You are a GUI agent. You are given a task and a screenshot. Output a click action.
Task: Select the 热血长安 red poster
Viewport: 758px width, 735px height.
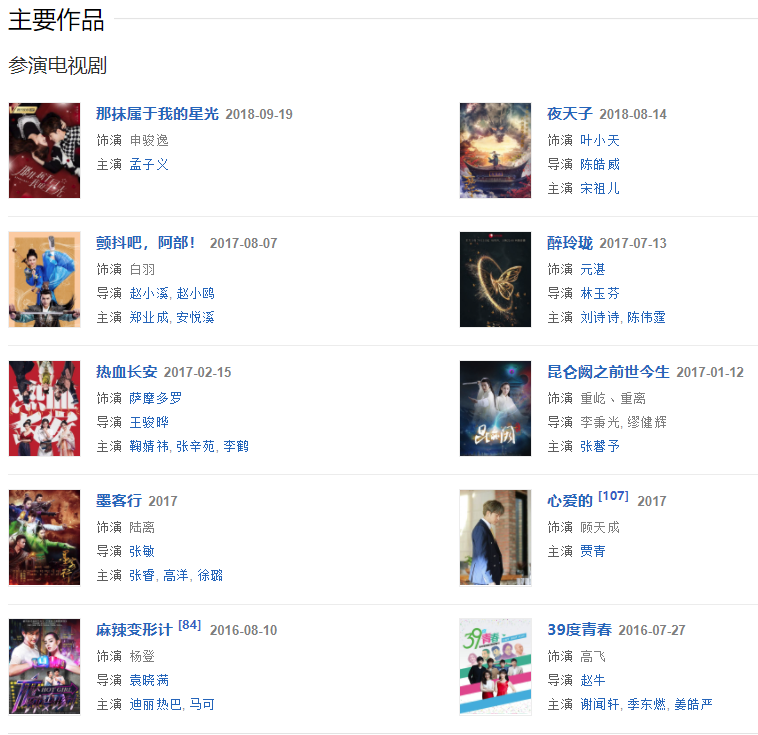44,409
